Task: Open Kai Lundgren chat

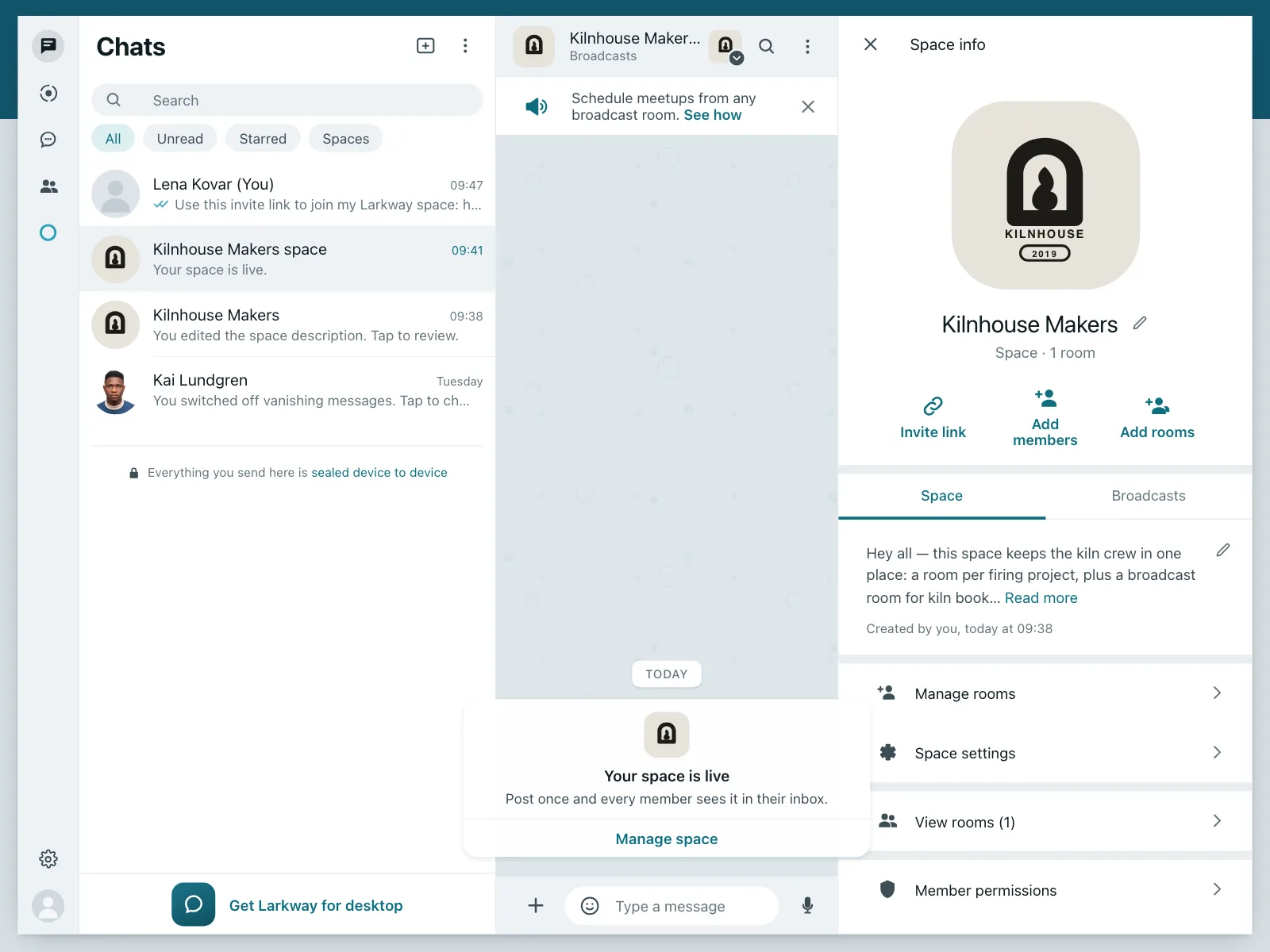Action: pos(287,390)
